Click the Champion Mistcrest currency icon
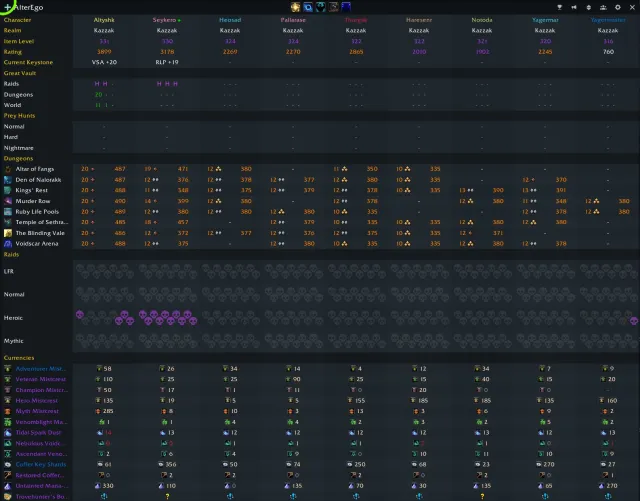This screenshot has width=640, height=501. [x=8, y=390]
